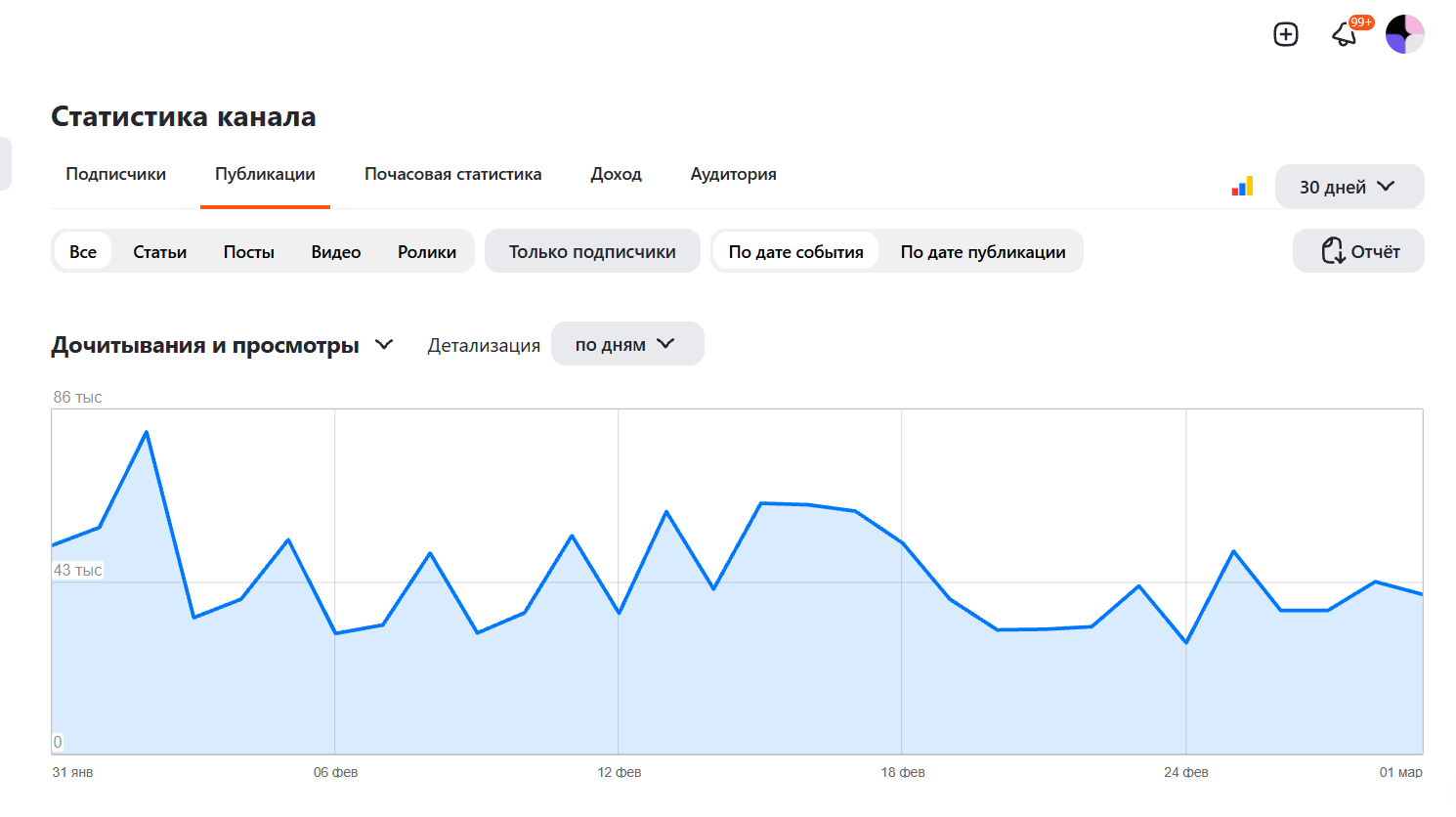Image resolution: width=1456 pixels, height=817 pixels.
Task: Open the profile avatar menu
Action: [1404, 35]
